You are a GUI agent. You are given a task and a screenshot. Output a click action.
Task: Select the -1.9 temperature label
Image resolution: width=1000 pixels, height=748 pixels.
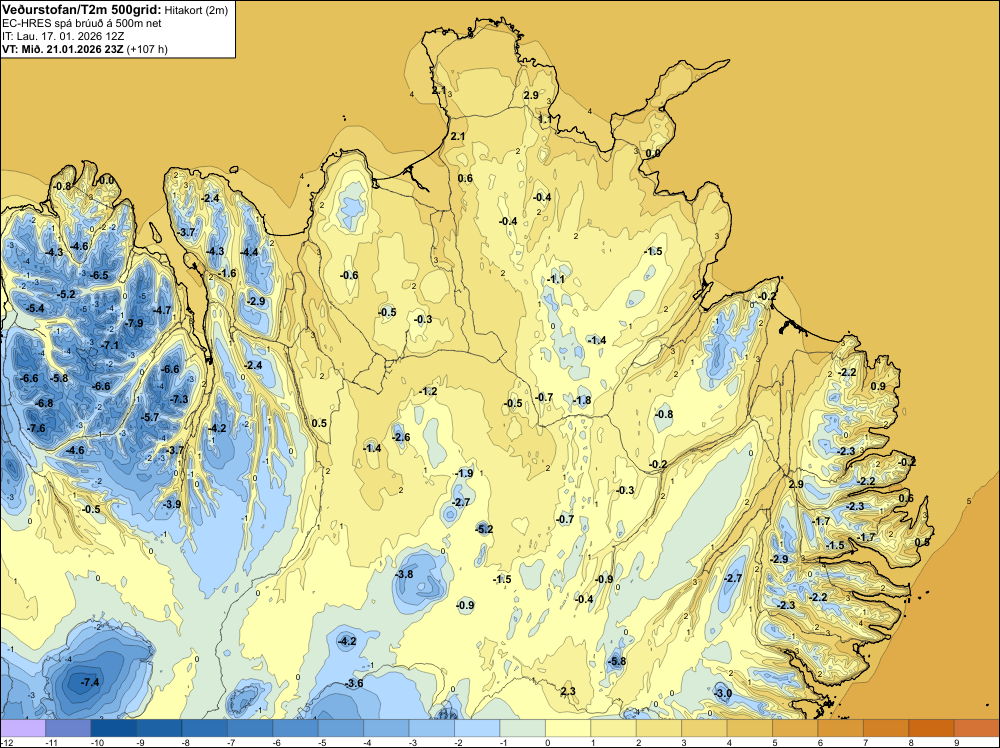[464, 473]
